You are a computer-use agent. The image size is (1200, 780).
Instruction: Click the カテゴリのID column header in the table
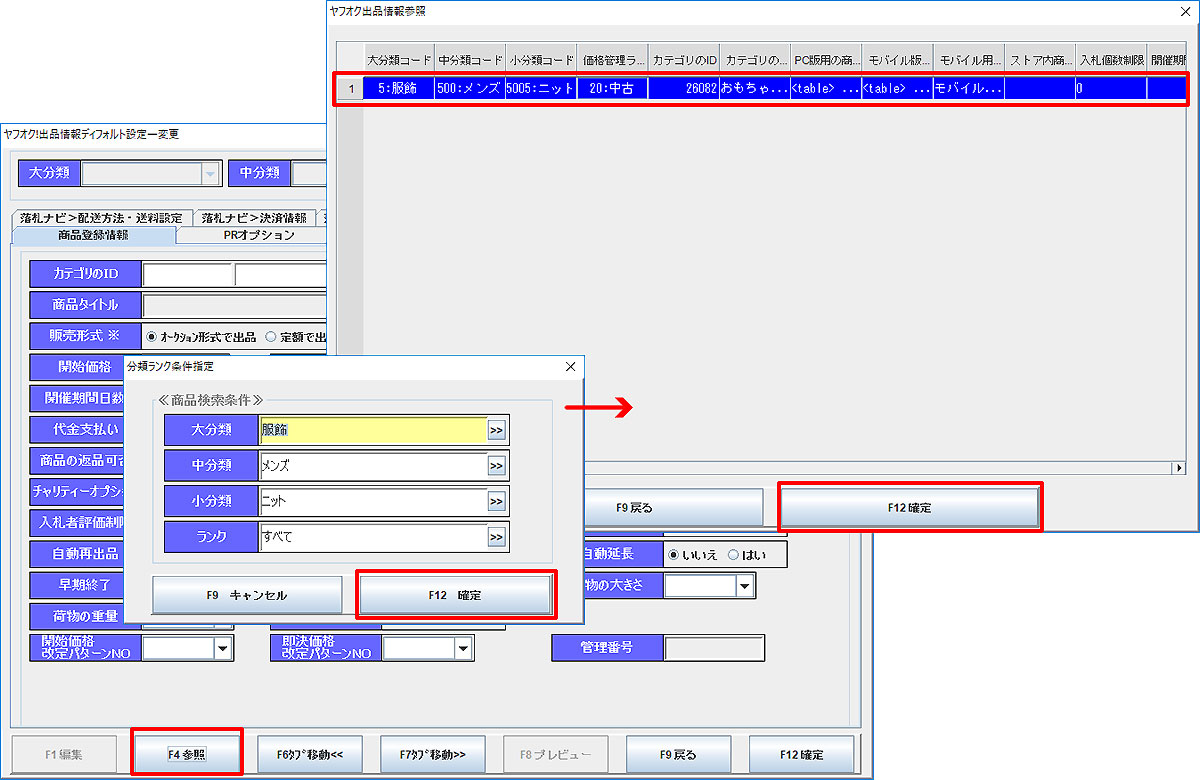[683, 60]
